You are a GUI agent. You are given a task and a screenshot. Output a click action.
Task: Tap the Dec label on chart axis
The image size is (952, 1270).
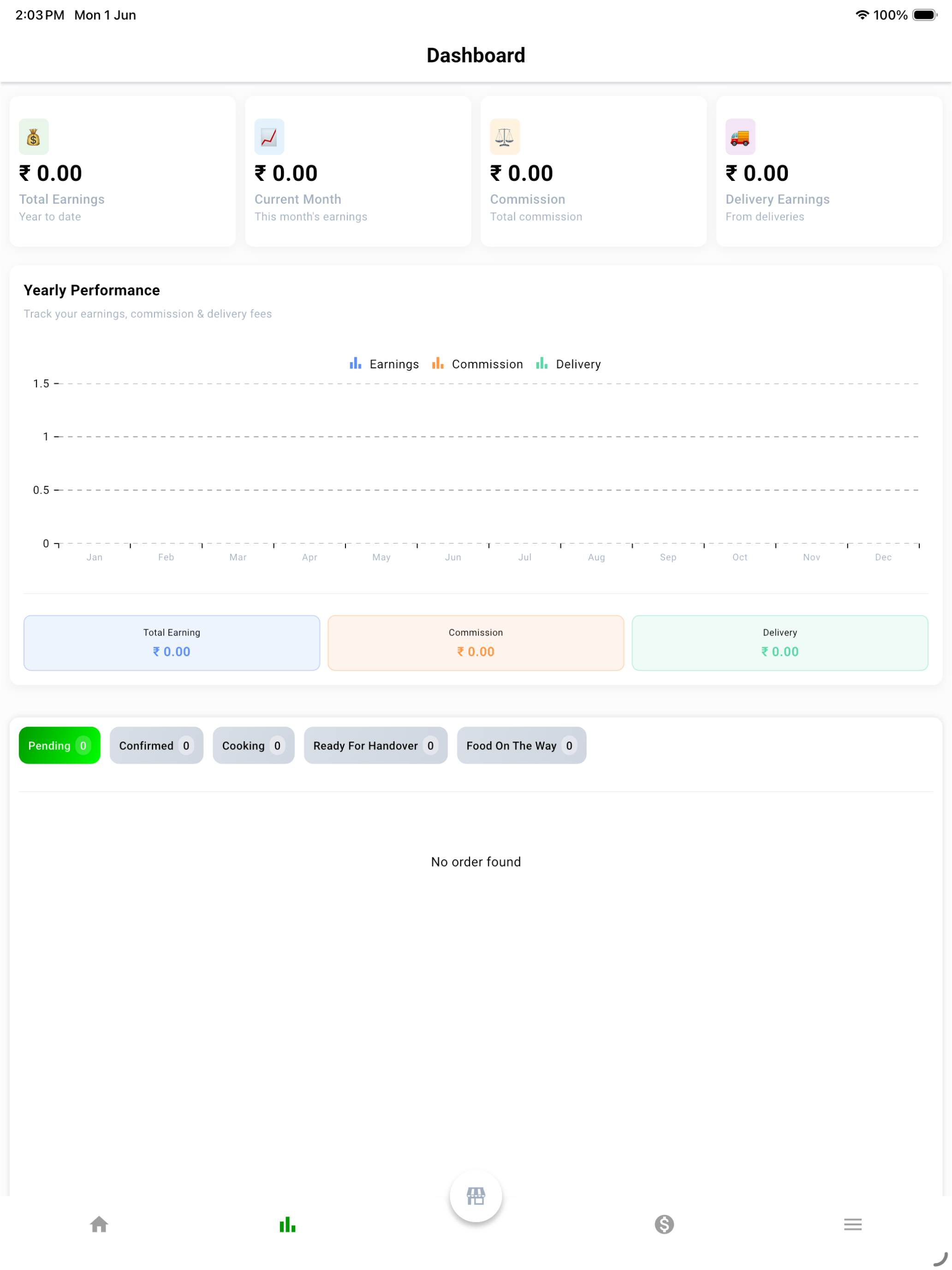point(883,557)
